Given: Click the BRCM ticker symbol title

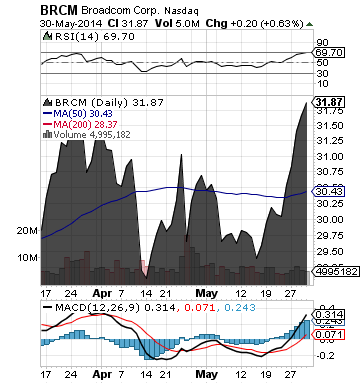Looking at the screenshot, I should pos(59,10).
